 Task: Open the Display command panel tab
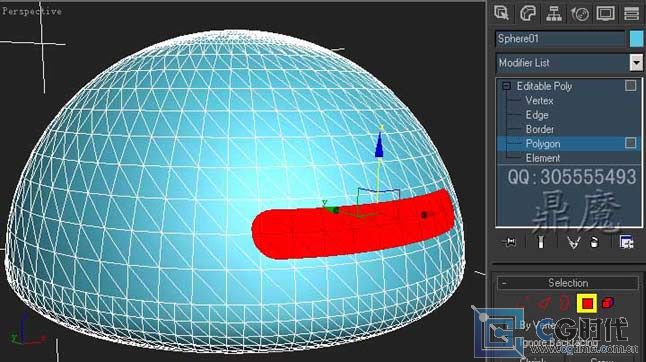606,13
